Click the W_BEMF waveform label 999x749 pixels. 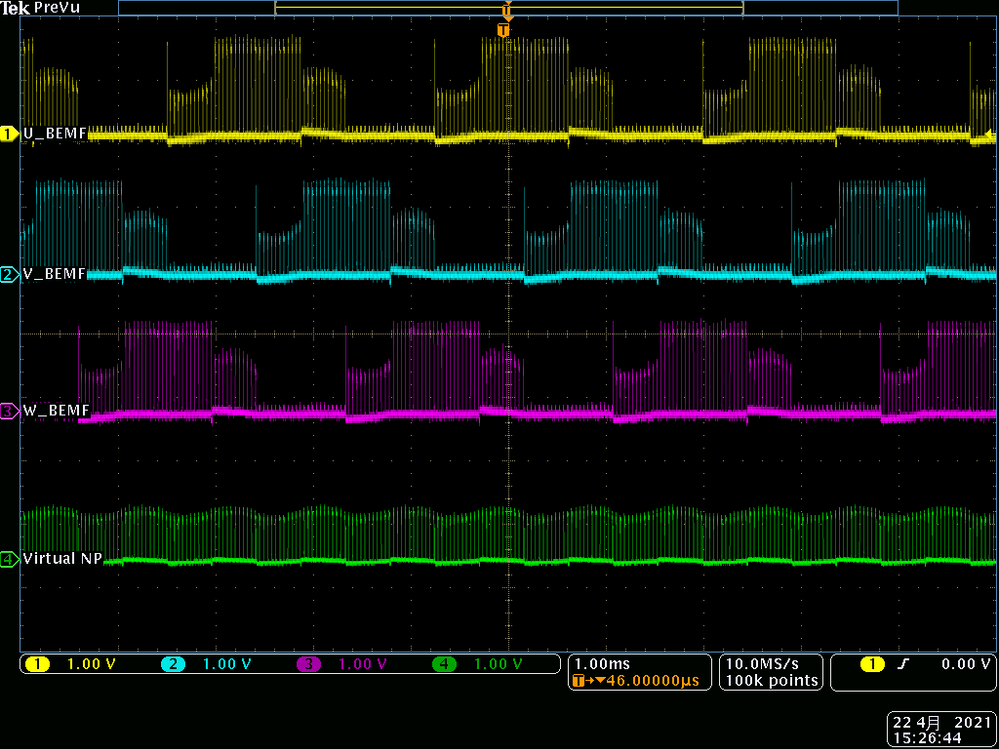55,410
